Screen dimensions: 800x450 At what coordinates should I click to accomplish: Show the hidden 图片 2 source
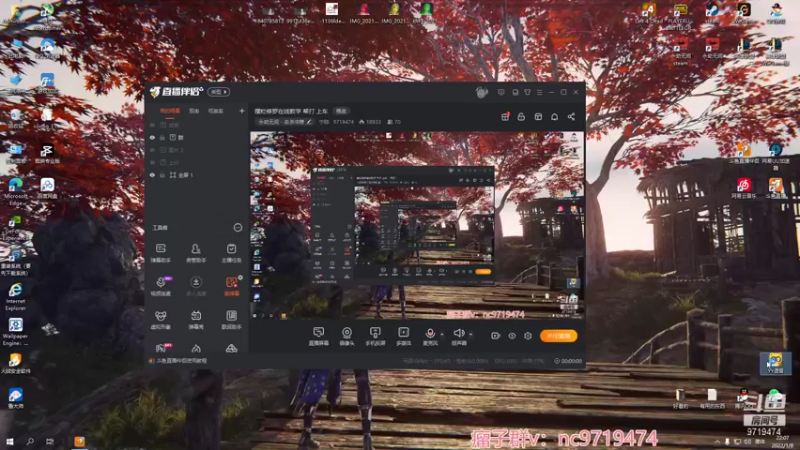pos(152,150)
